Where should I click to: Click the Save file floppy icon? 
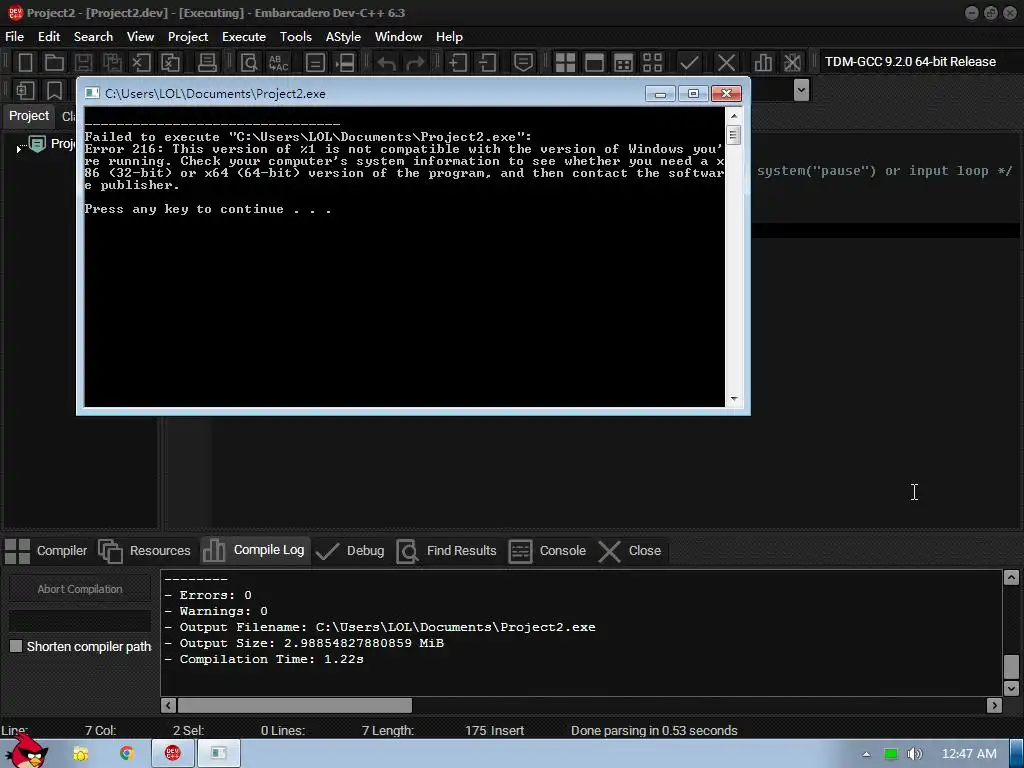pos(83,63)
